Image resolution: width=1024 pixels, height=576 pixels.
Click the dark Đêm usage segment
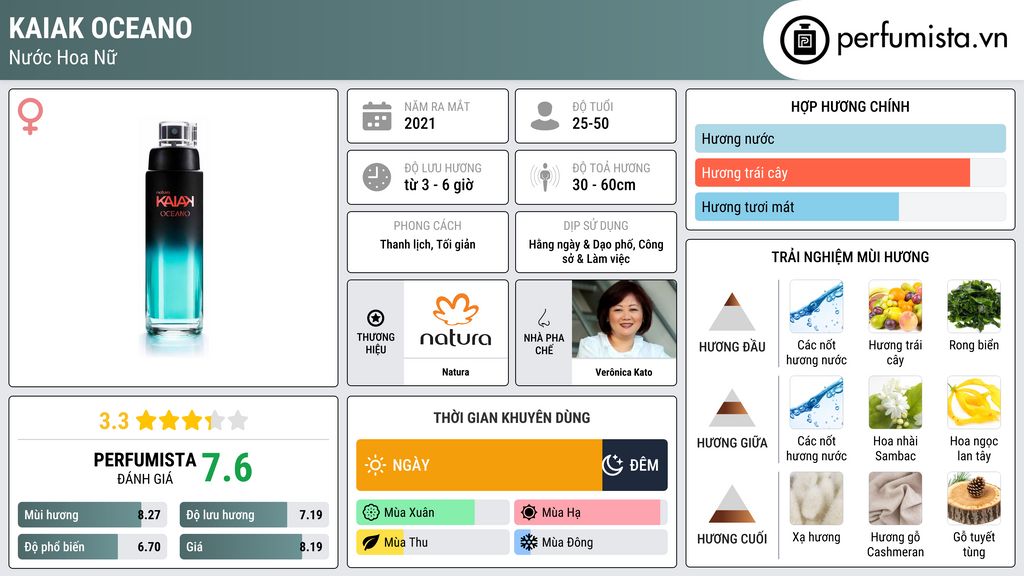[635, 465]
